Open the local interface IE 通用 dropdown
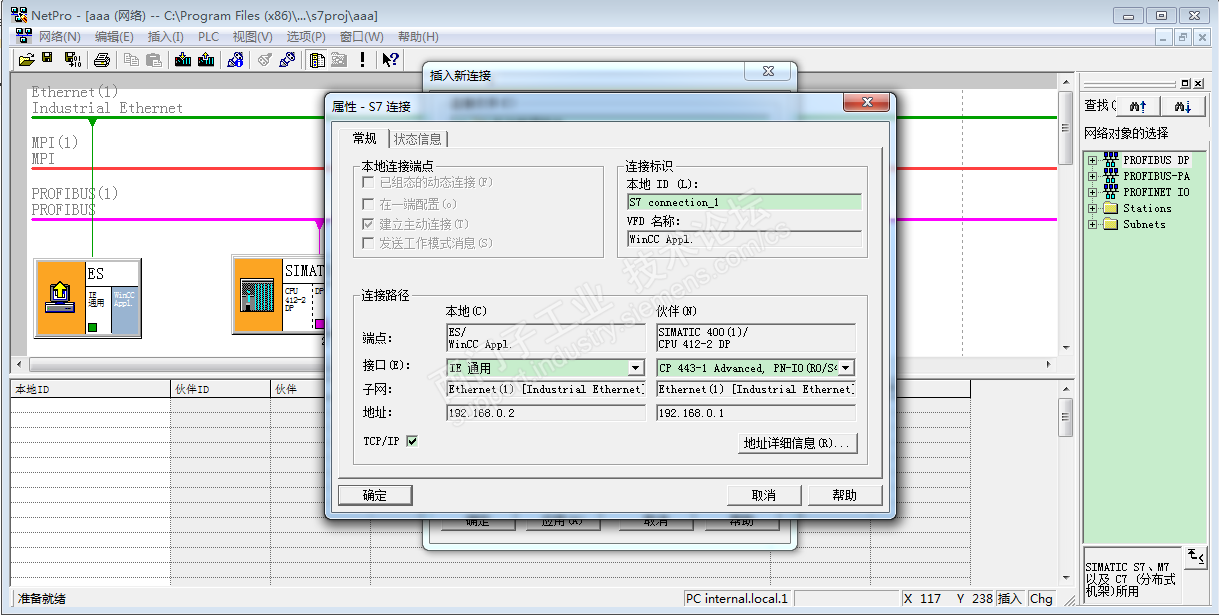Screen dimensions: 1219x616 (x=635, y=368)
